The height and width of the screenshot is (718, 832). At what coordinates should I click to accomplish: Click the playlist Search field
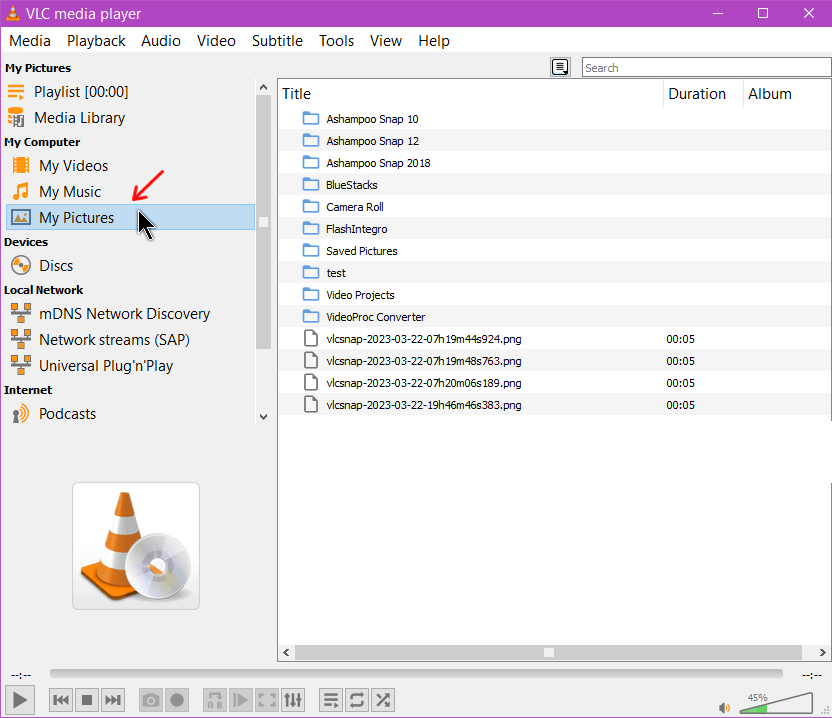706,67
